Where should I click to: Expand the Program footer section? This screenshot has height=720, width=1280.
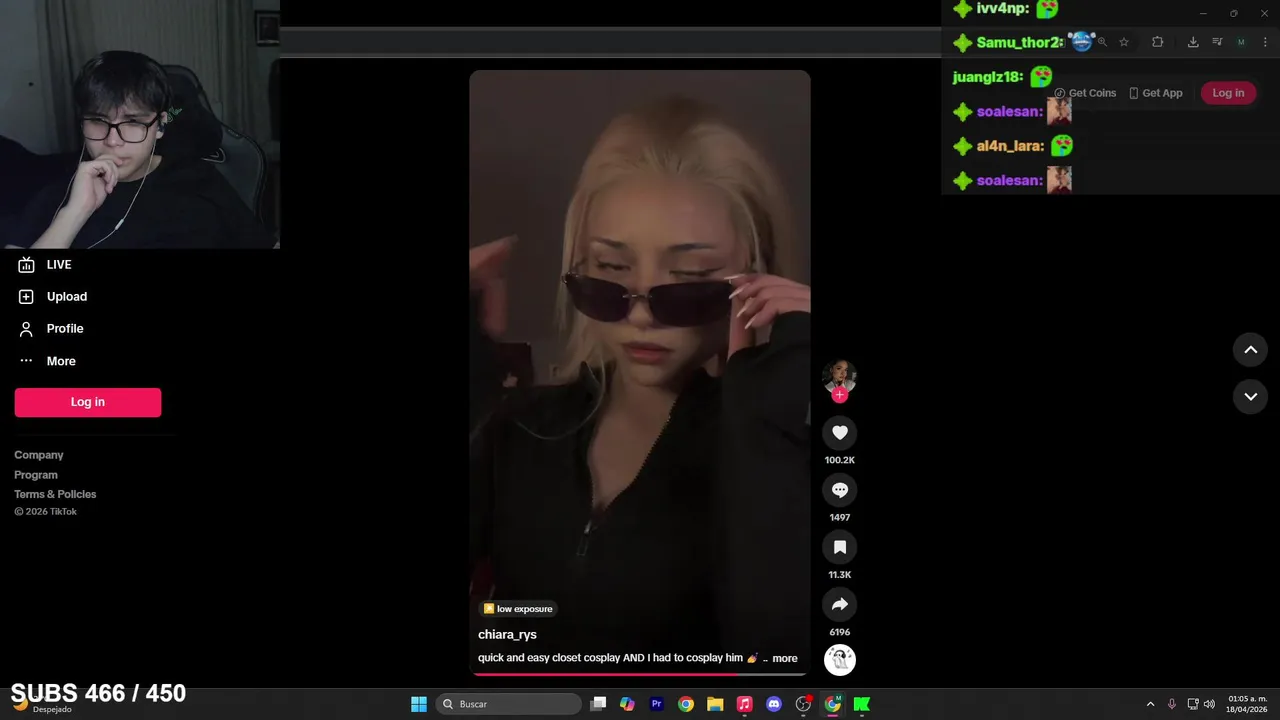point(36,475)
